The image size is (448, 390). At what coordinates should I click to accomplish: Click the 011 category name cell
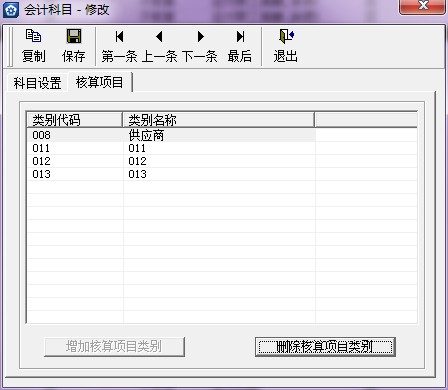pos(219,148)
